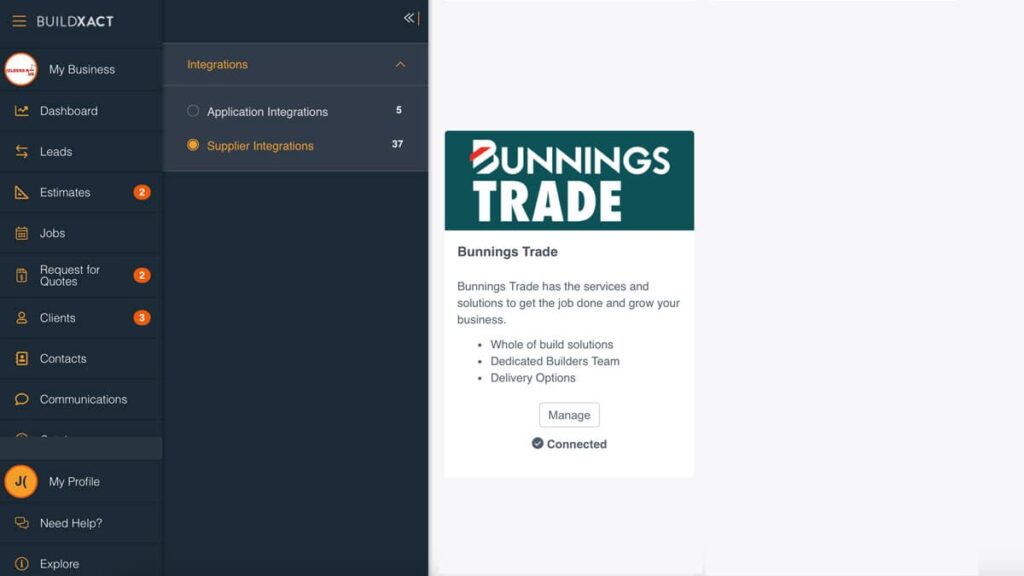Click the Communications chat bubble icon
Image resolution: width=1024 pixels, height=576 pixels.
22,400
